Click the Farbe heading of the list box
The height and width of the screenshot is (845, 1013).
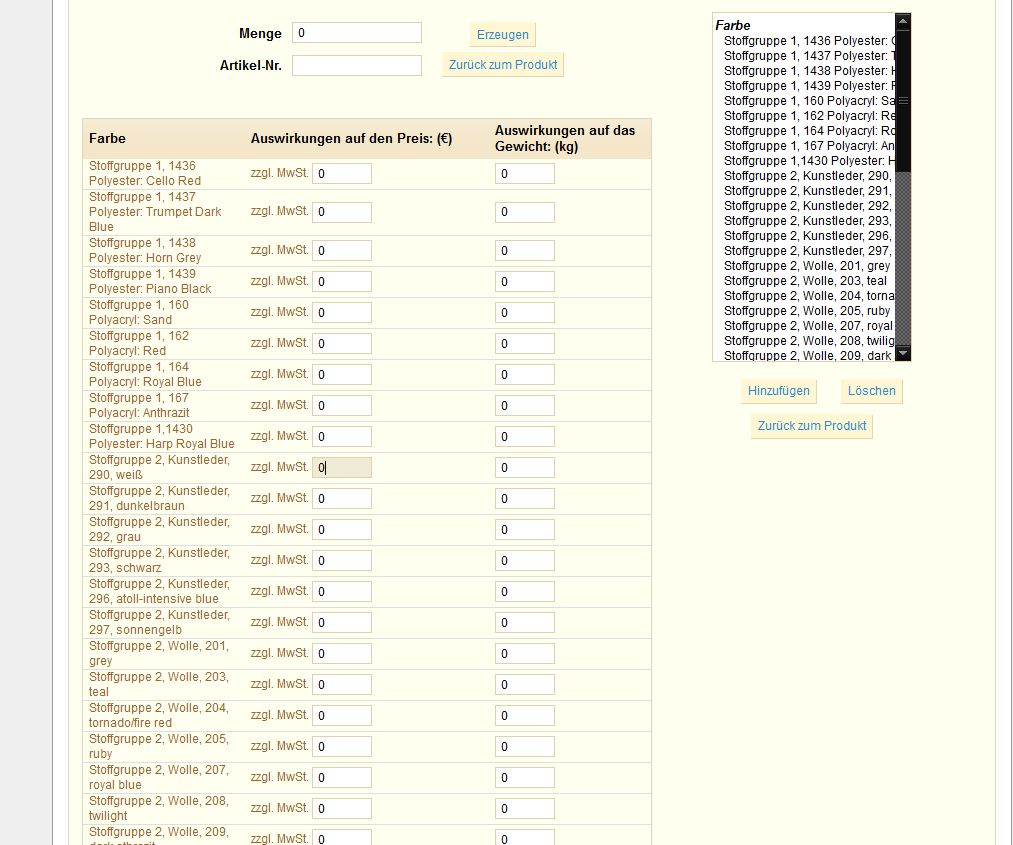pyautogui.click(x=733, y=25)
